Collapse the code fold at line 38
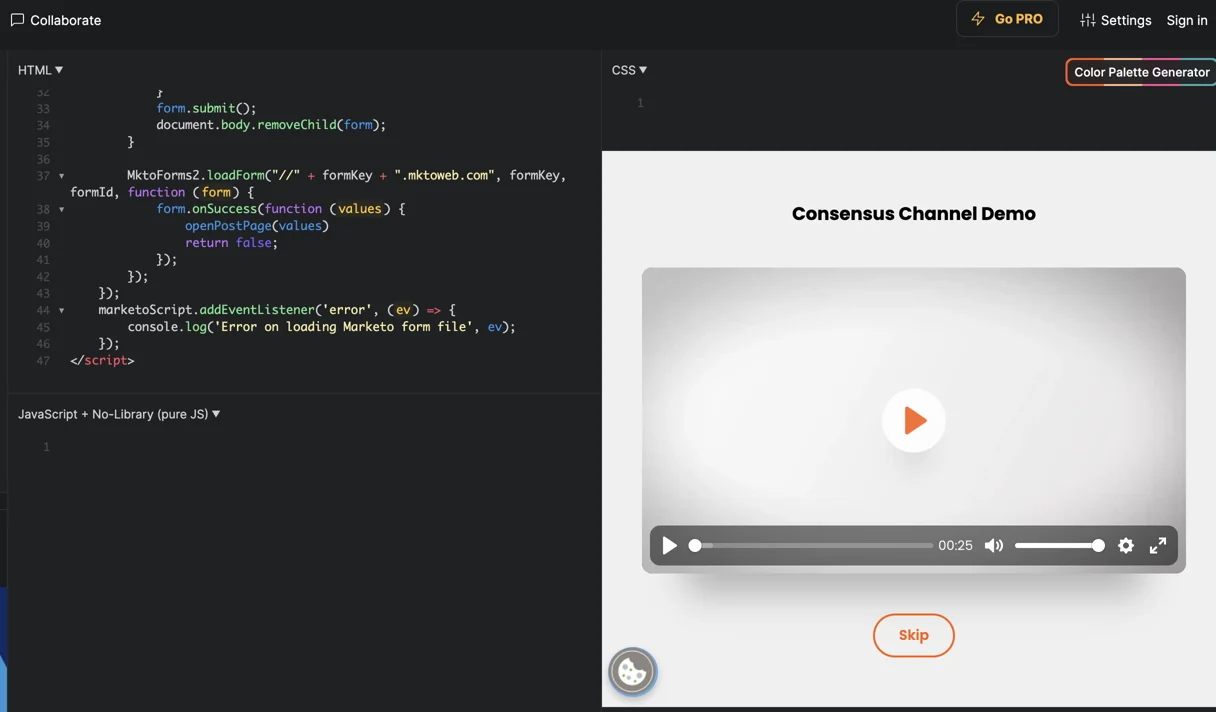Screen dimensions: 1216x712 point(61,210)
